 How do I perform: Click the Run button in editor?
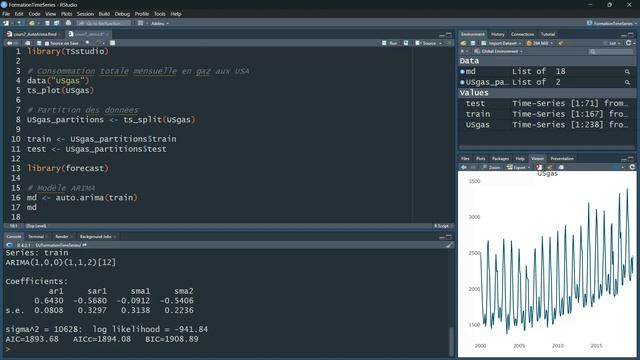point(390,43)
